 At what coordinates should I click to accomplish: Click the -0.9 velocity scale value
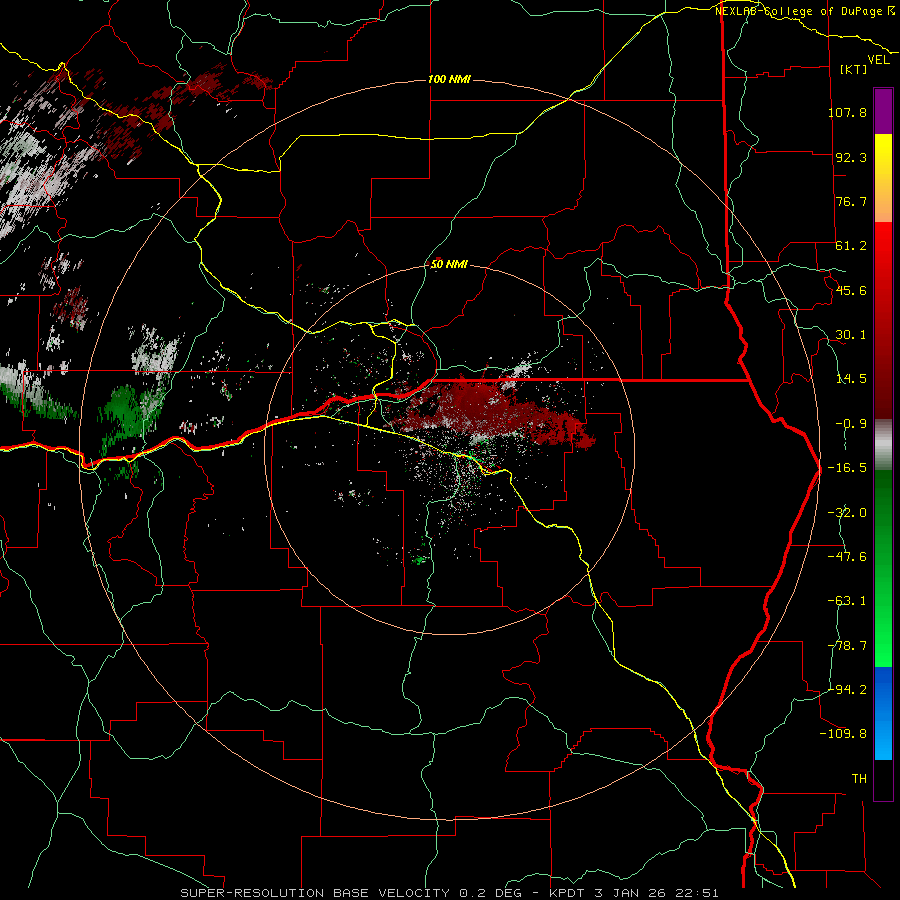click(x=851, y=424)
